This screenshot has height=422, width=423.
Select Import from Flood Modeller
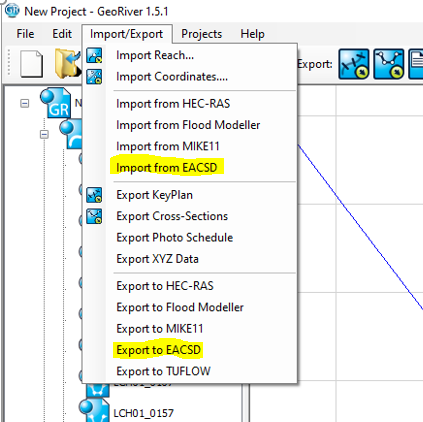(x=189, y=125)
